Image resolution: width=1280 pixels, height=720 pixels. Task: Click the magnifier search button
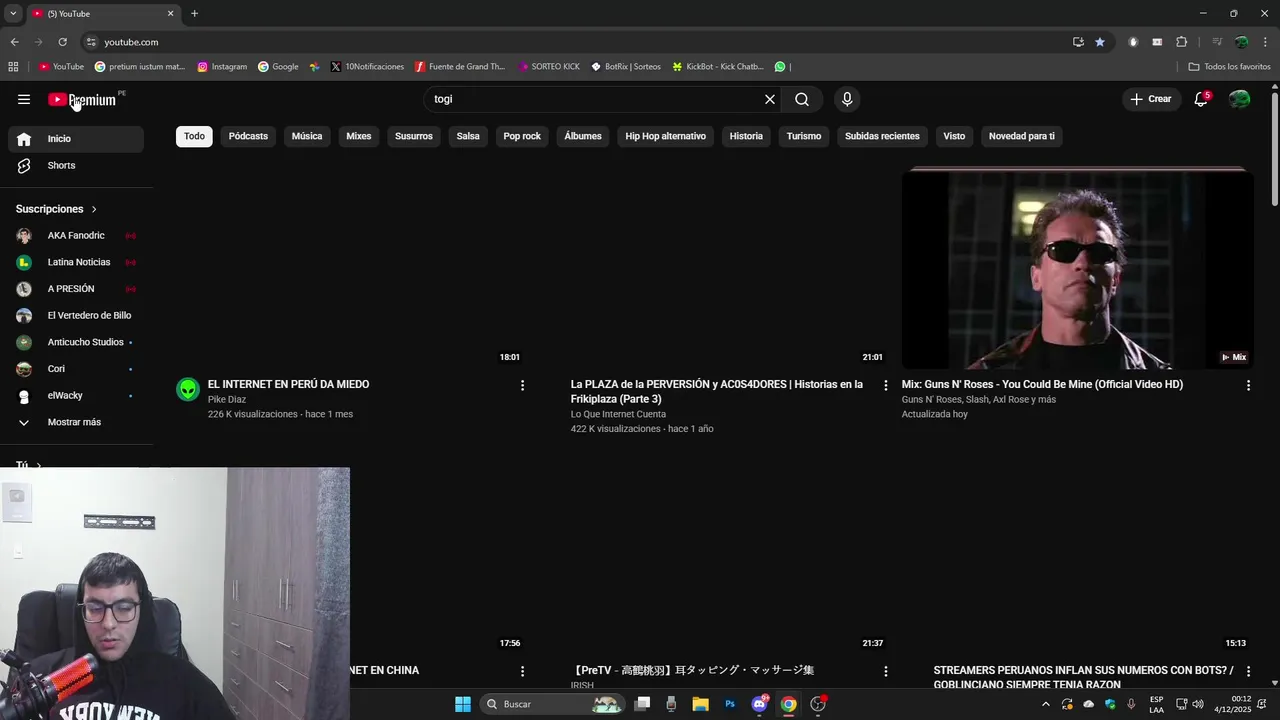coord(802,99)
